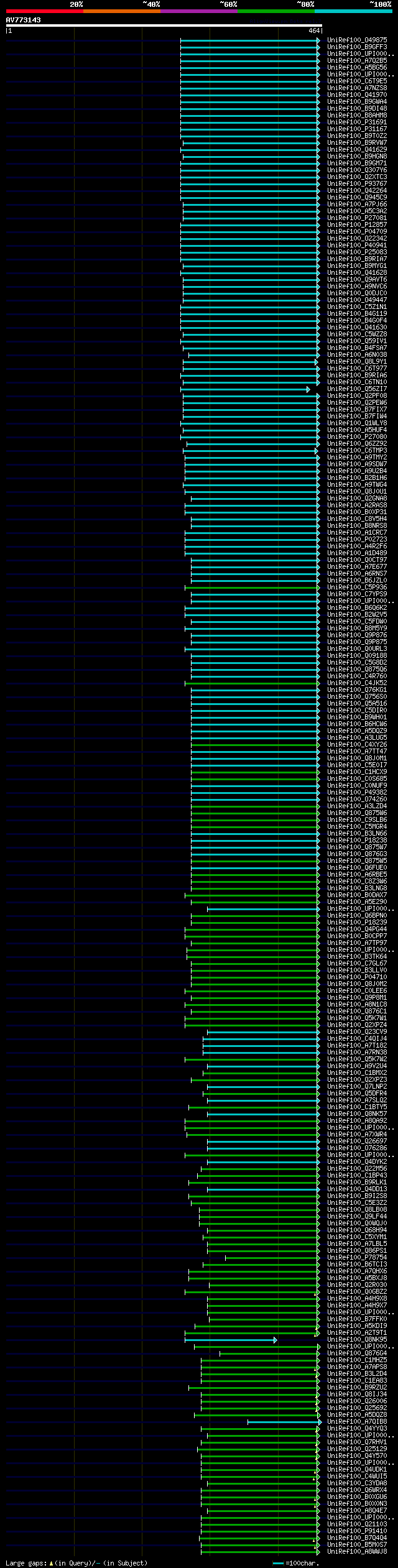This screenshot has width=398, height=1568.
Task: Select hit label UniRef100_P91410
Action: click(x=357, y=1531)
